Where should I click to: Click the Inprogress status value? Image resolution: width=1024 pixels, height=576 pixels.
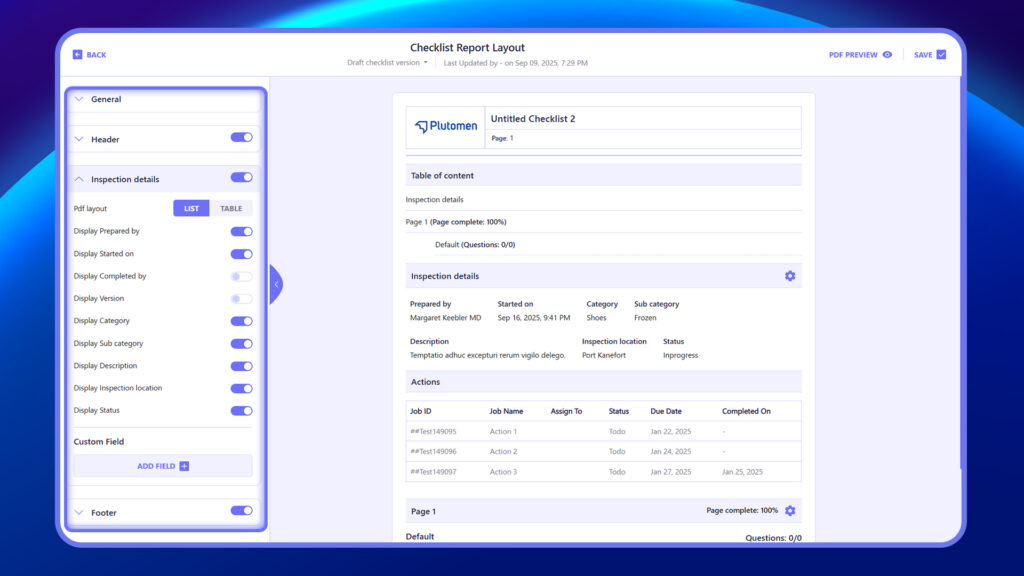click(680, 355)
